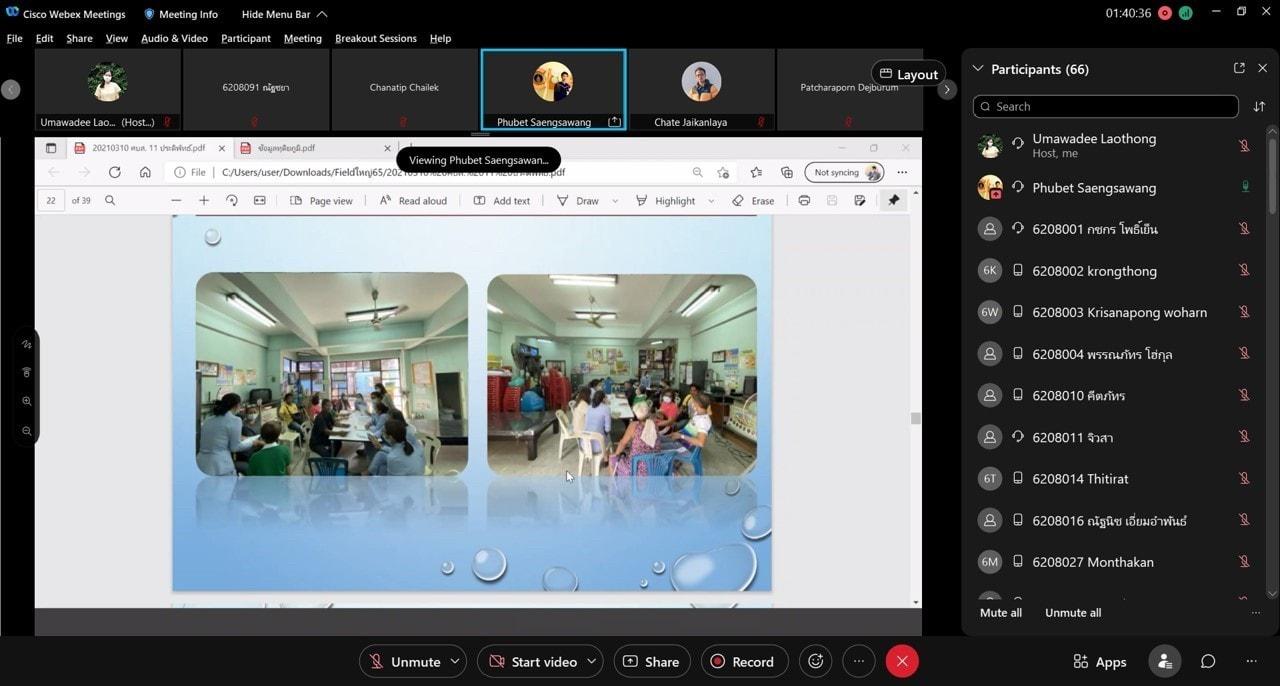Pop out the Participants panel
Image resolution: width=1280 pixels, height=686 pixels.
click(1239, 68)
